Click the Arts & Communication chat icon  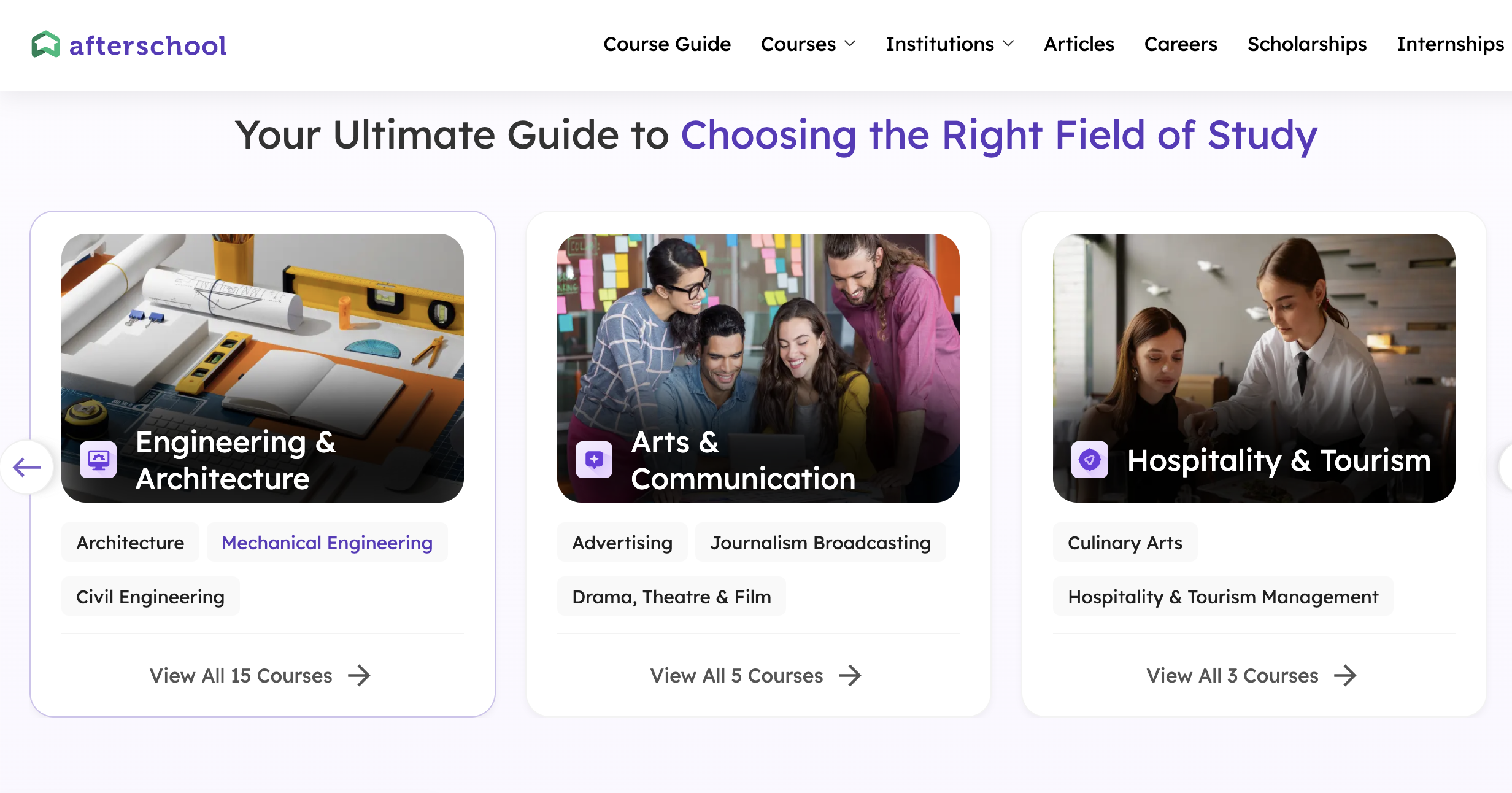coord(594,460)
